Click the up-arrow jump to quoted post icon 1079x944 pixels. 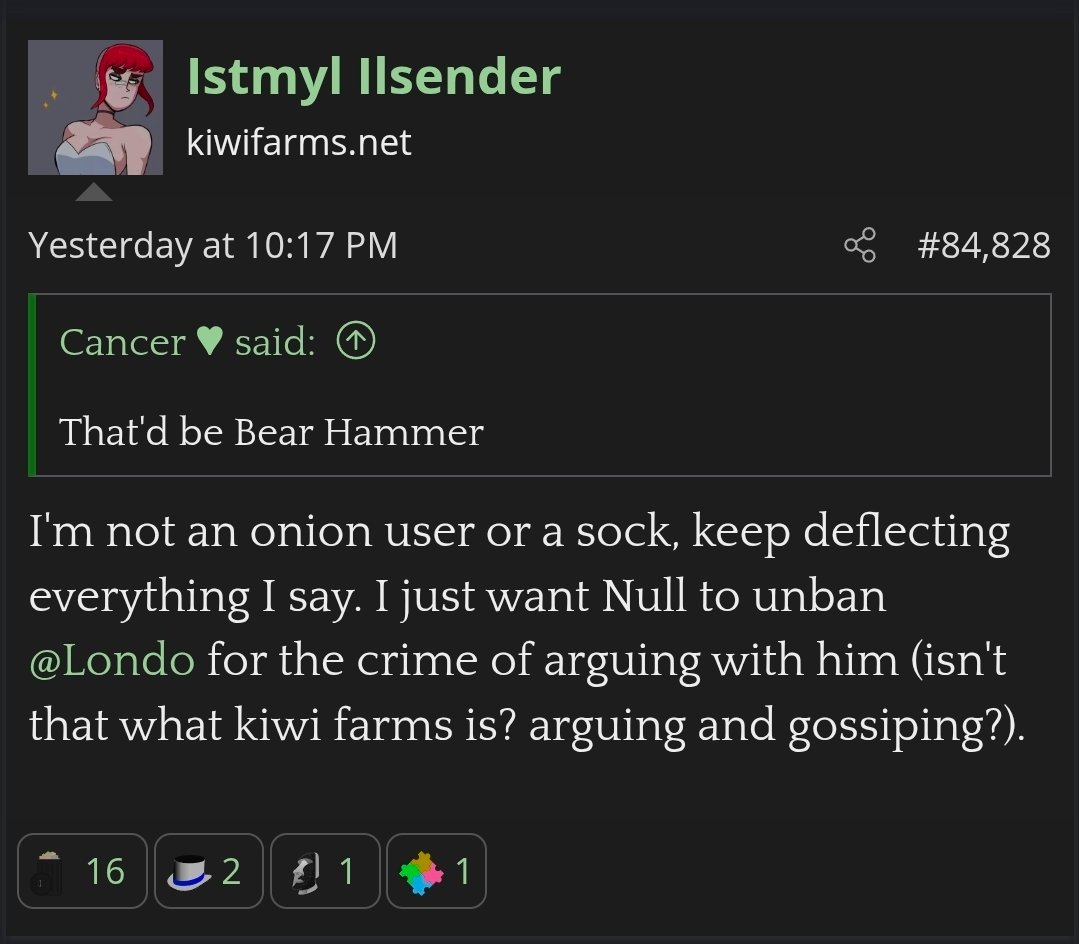click(x=356, y=342)
